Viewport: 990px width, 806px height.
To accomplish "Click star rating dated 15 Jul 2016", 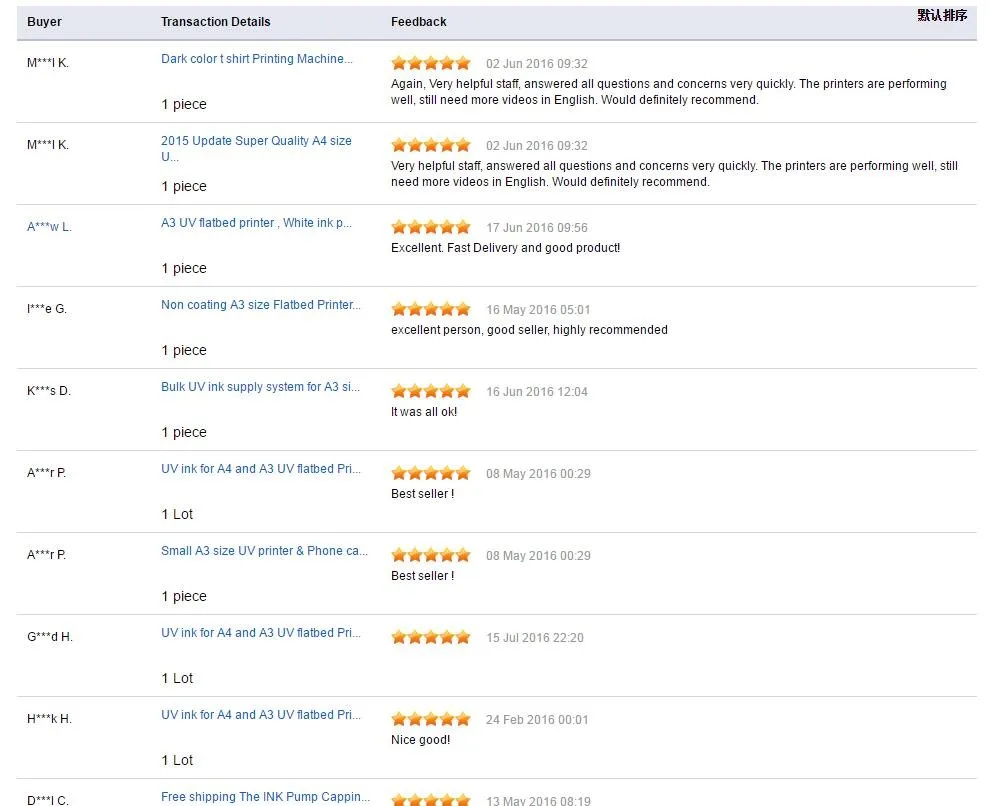I will pos(431,637).
